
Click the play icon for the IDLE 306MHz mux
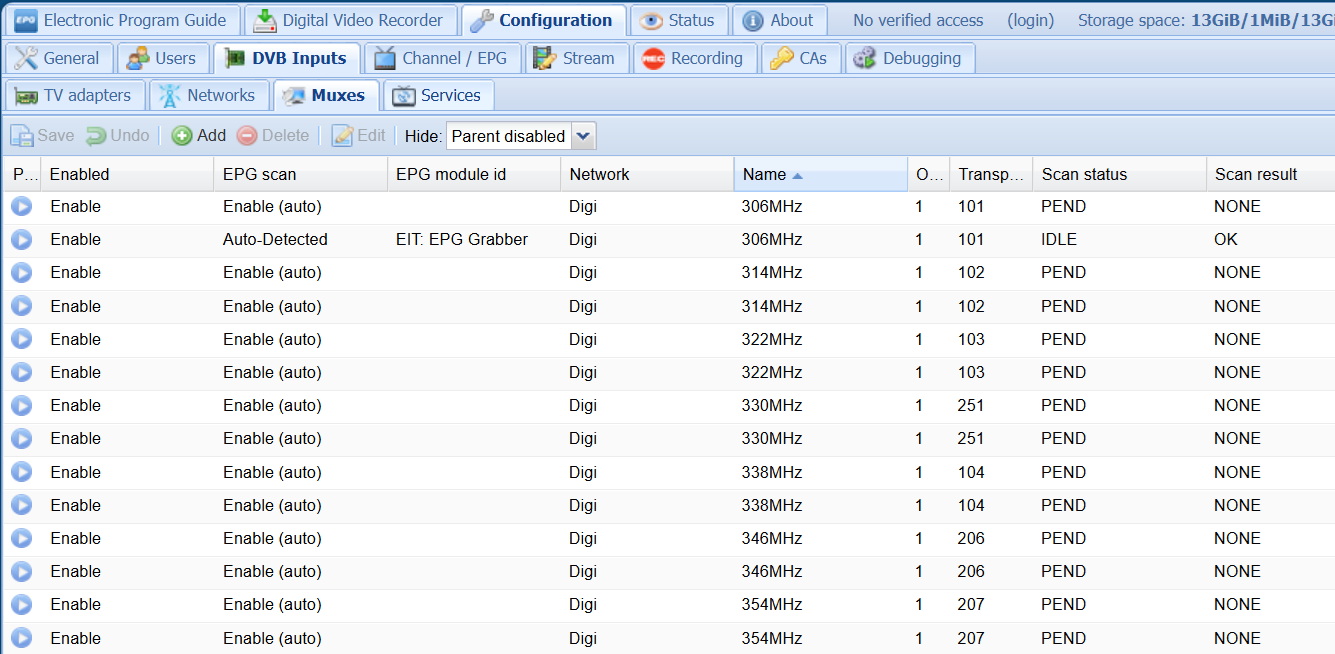21,240
